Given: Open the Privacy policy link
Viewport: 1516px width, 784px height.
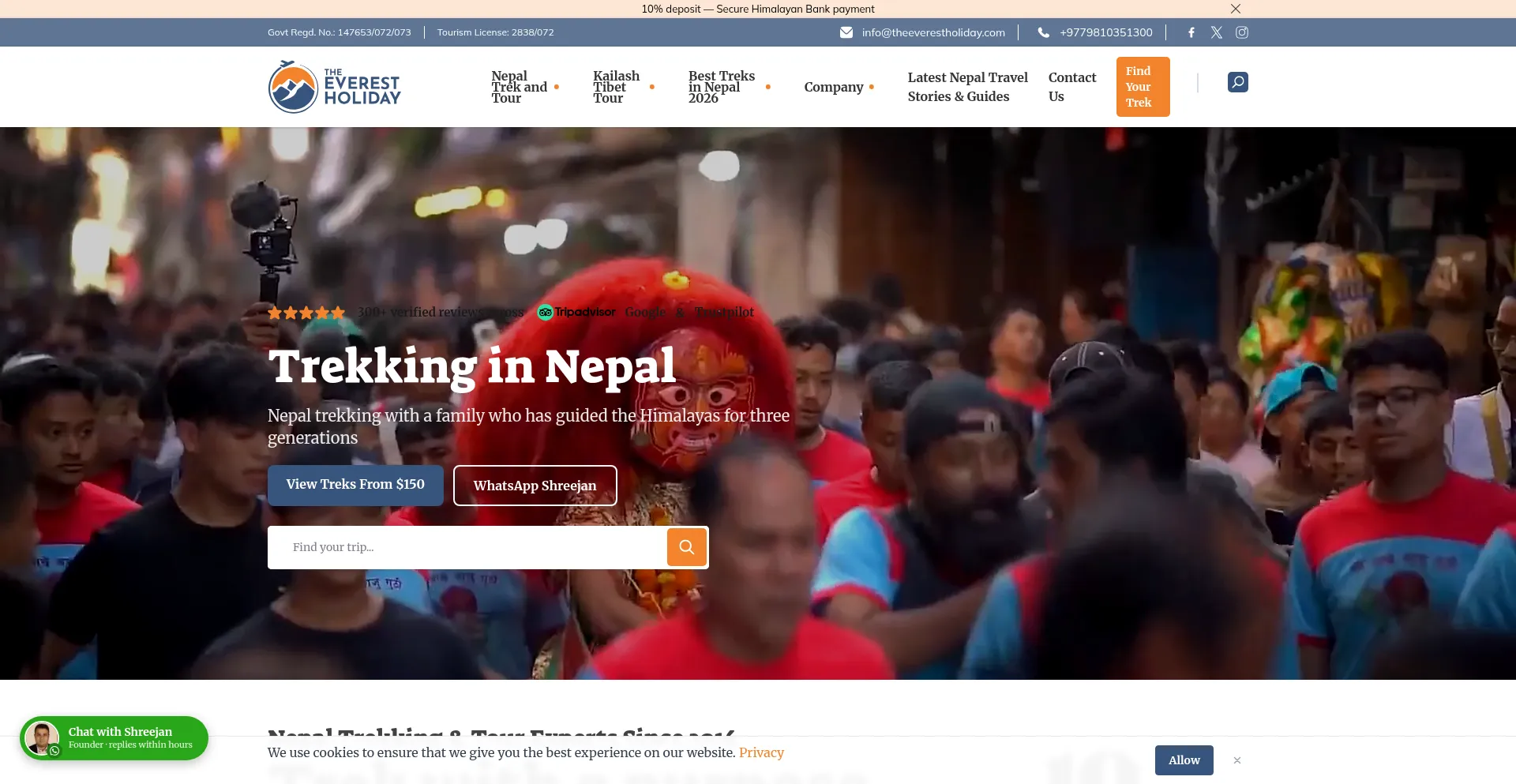Looking at the screenshot, I should 761,752.
